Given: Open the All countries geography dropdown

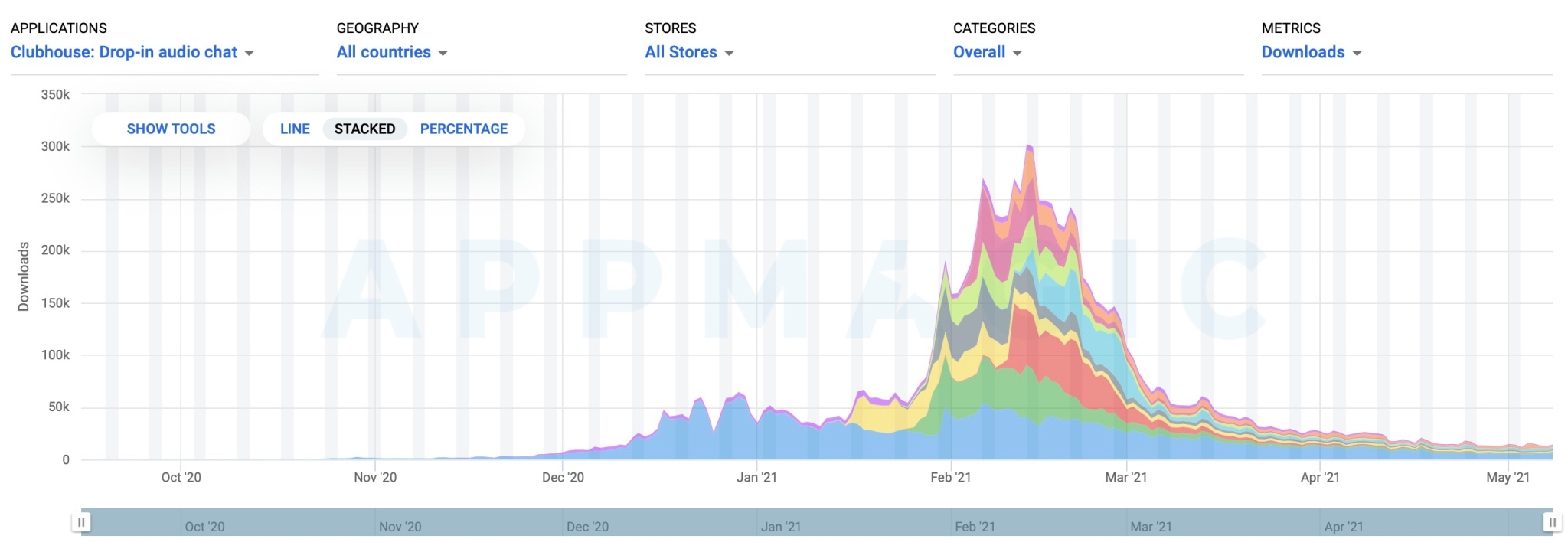Looking at the screenshot, I should (384, 52).
